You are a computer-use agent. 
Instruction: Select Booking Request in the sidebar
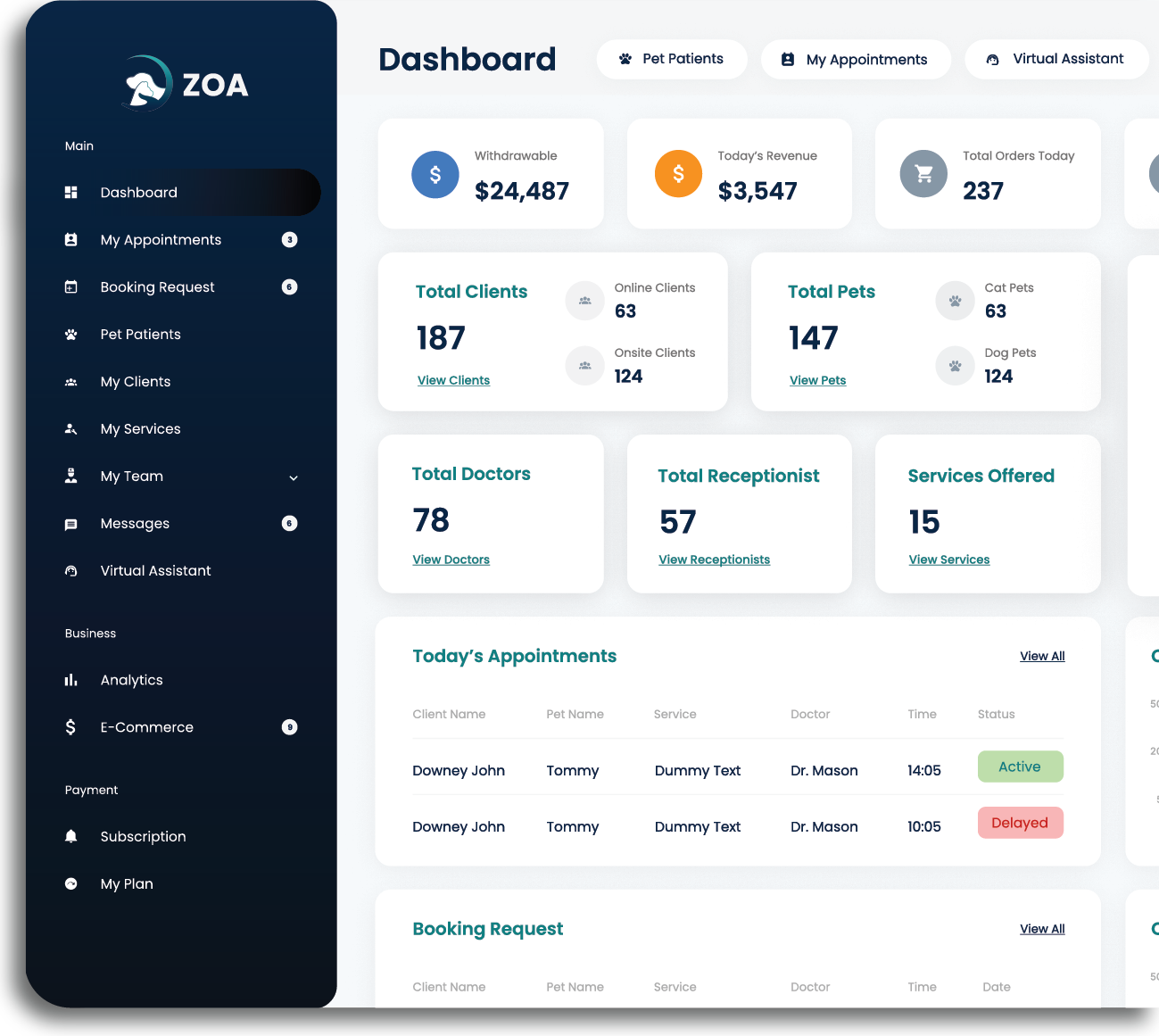coord(157,287)
